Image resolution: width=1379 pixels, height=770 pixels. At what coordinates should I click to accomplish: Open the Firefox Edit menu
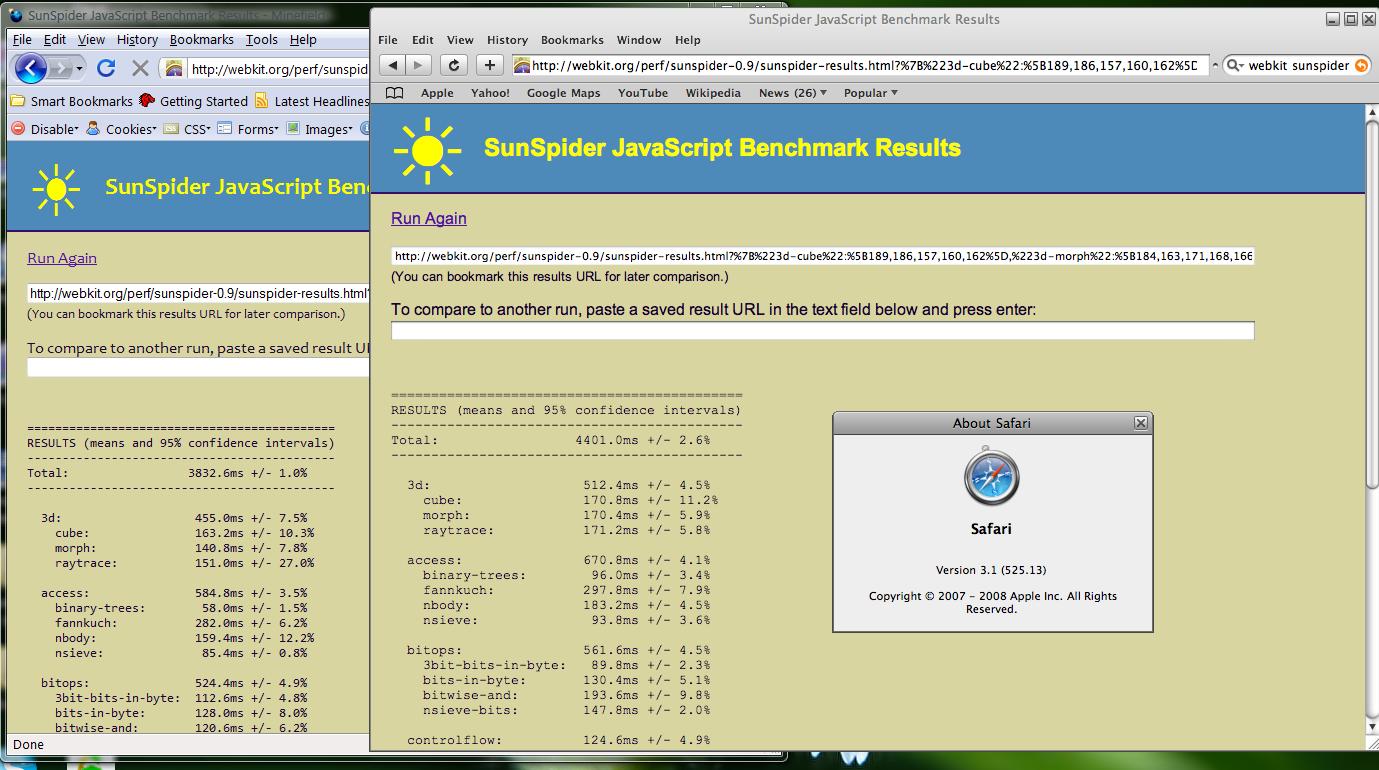pos(55,40)
